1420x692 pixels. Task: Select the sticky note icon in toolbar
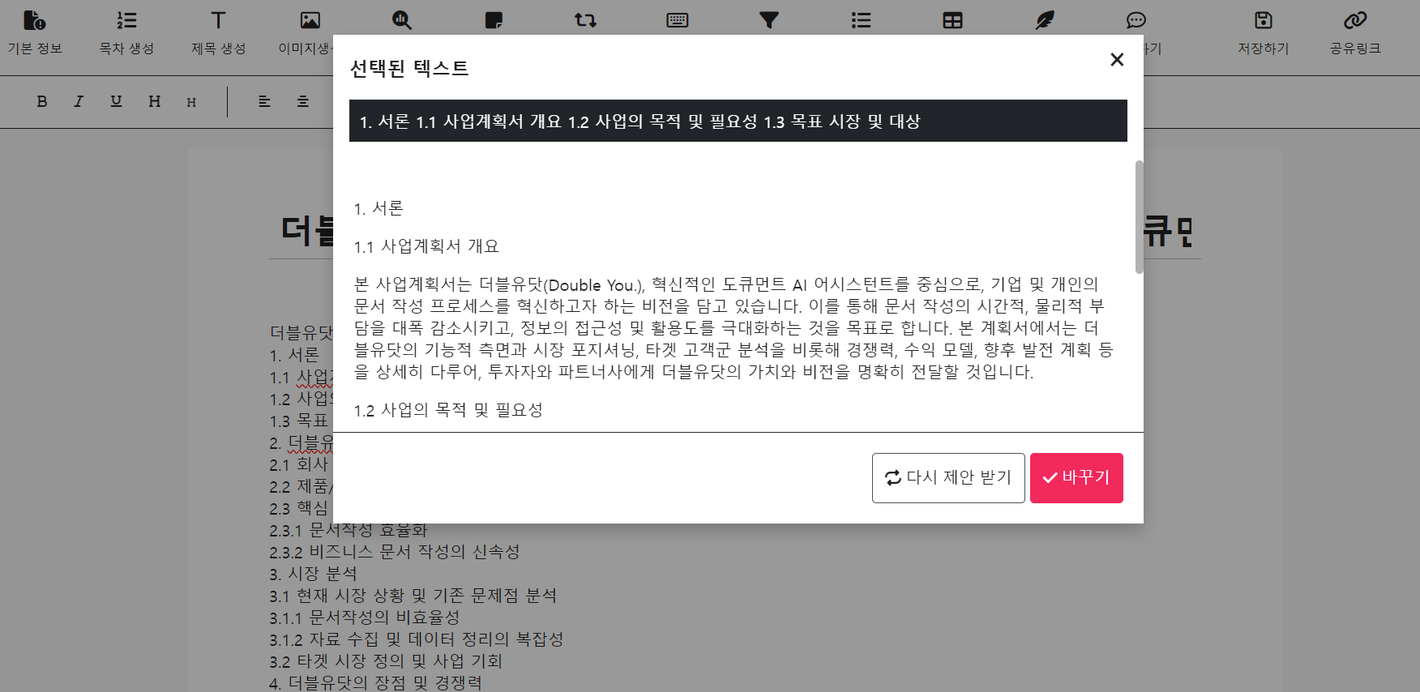493,20
